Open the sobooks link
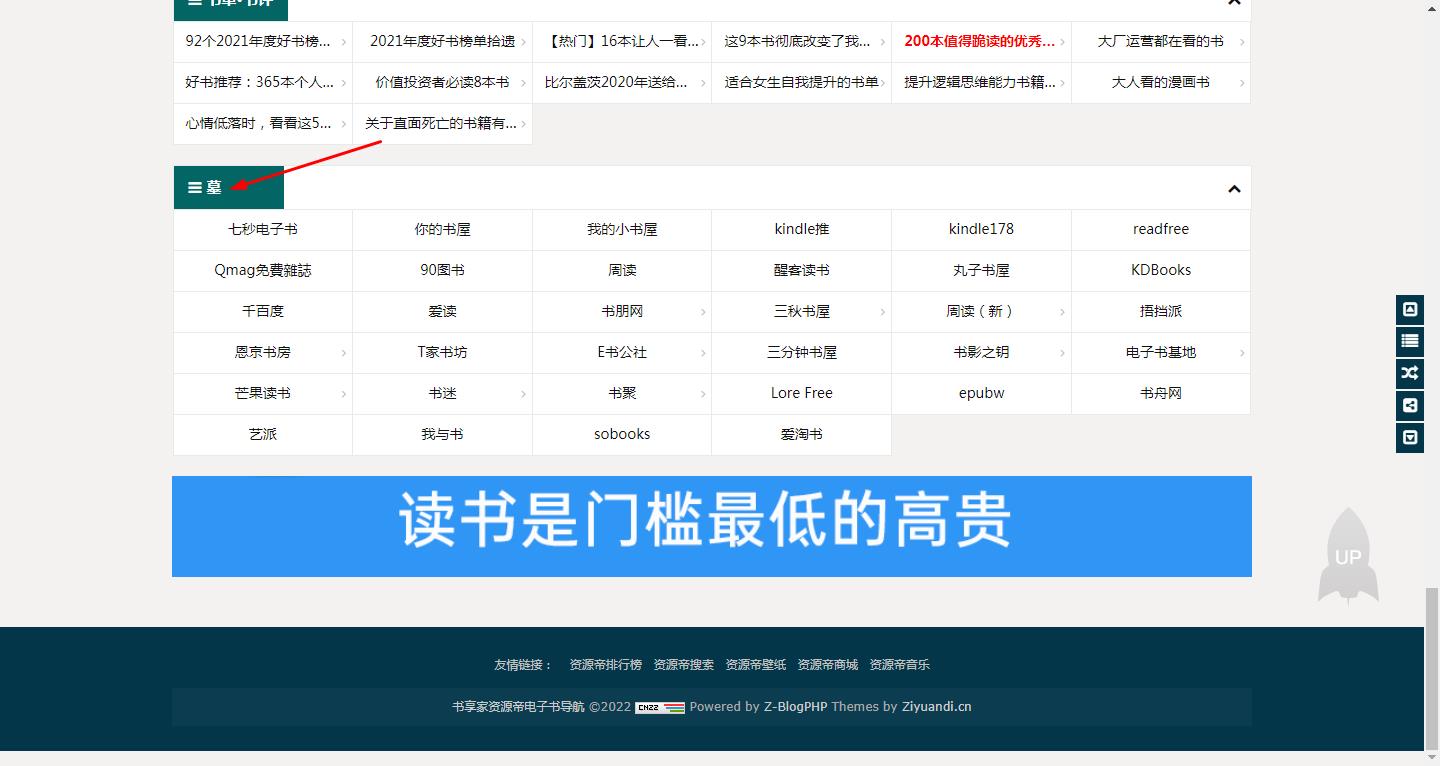Image resolution: width=1440 pixels, height=766 pixels. pyautogui.click(x=621, y=434)
